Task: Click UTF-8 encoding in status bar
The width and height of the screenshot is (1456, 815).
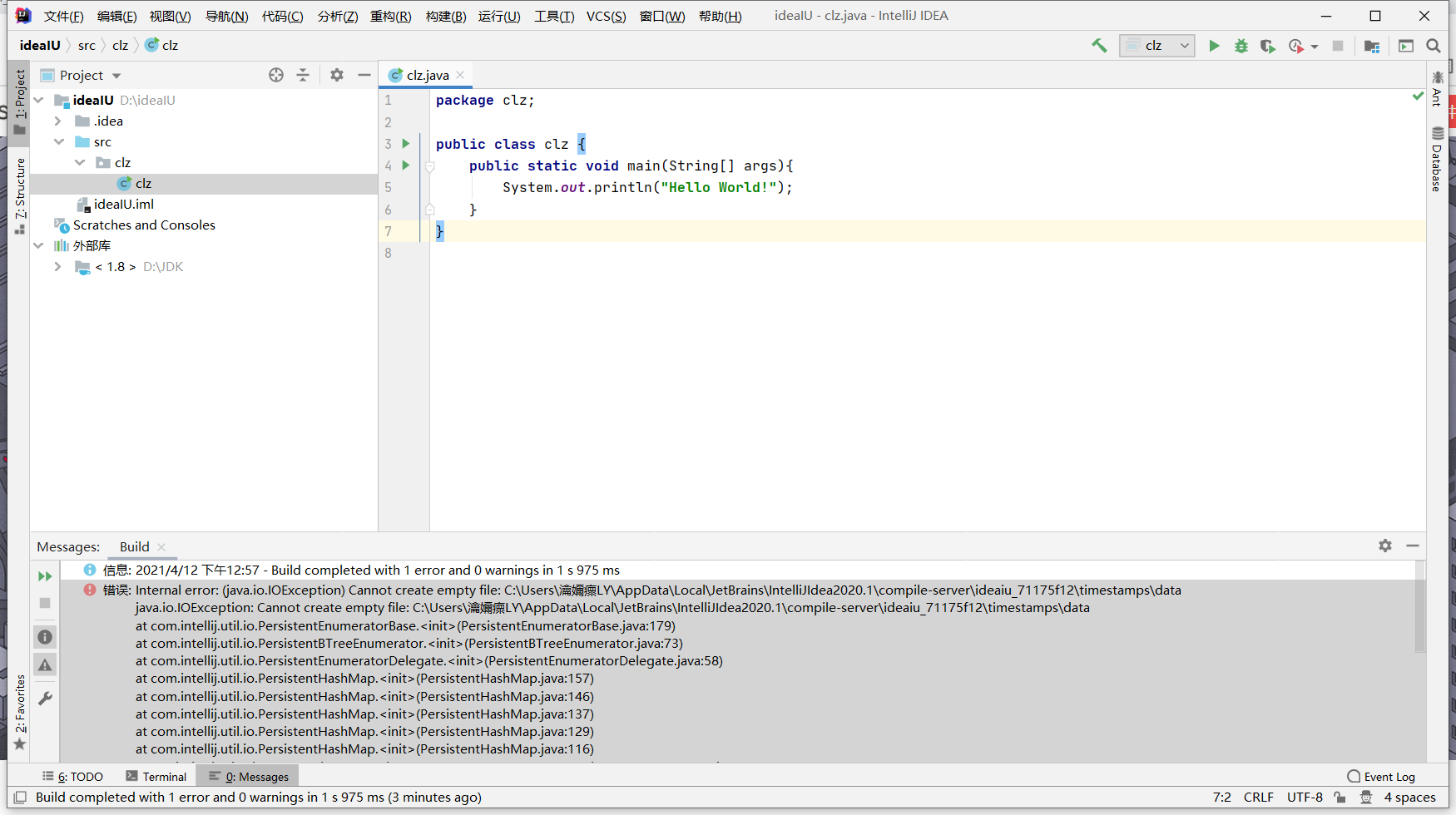Action: coord(1305,797)
